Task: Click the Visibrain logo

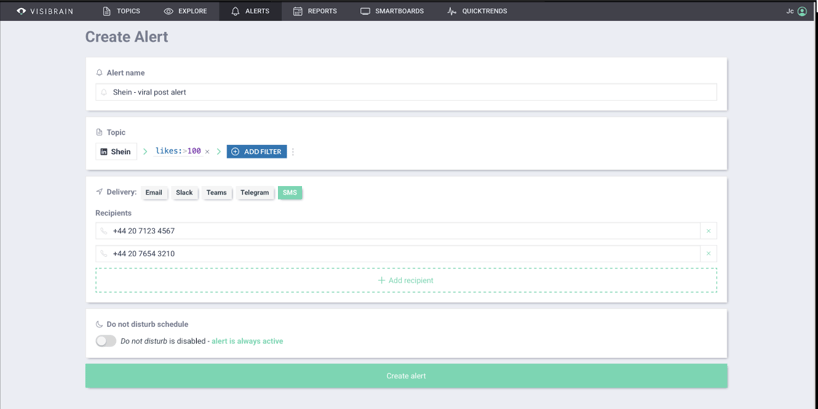Action: [x=45, y=11]
